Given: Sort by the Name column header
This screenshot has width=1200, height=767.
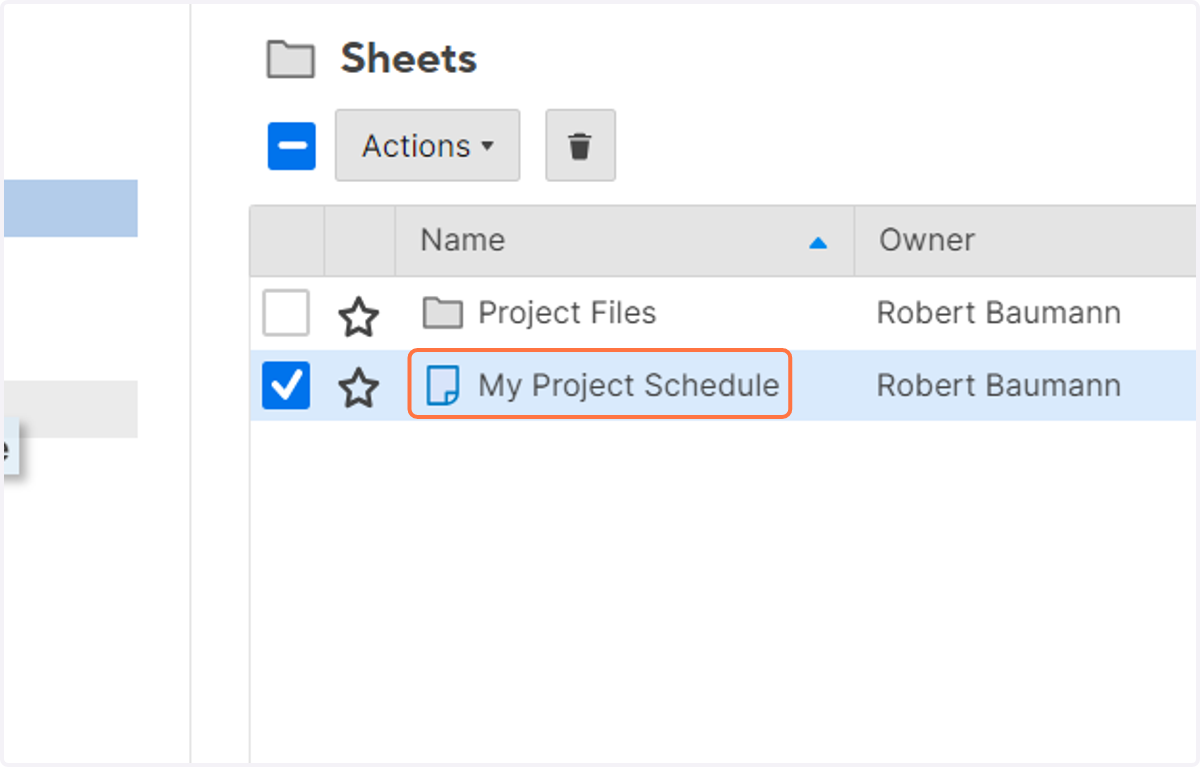Looking at the screenshot, I should point(625,240).
